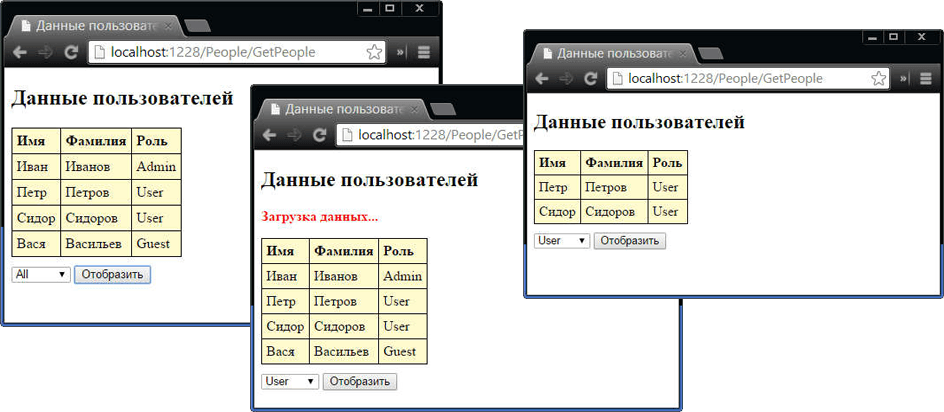Maximize the right browser window
The image size is (944, 412).
(x=893, y=37)
